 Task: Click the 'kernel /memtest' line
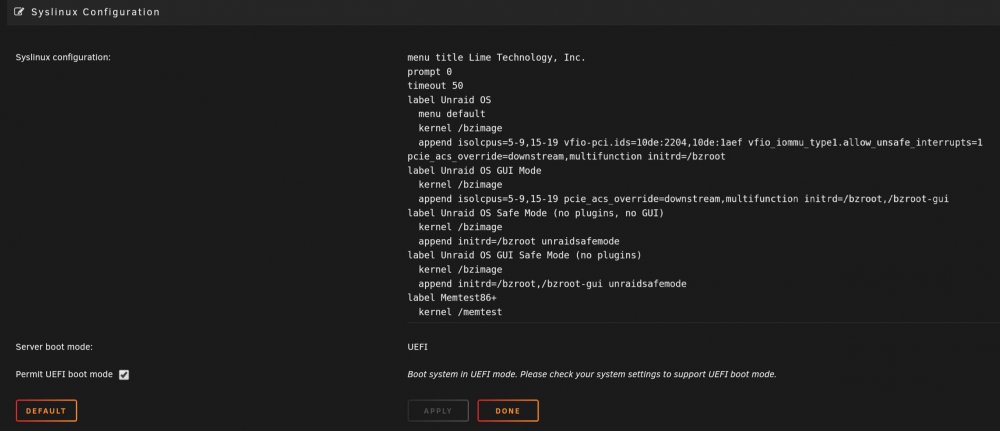[x=460, y=312]
